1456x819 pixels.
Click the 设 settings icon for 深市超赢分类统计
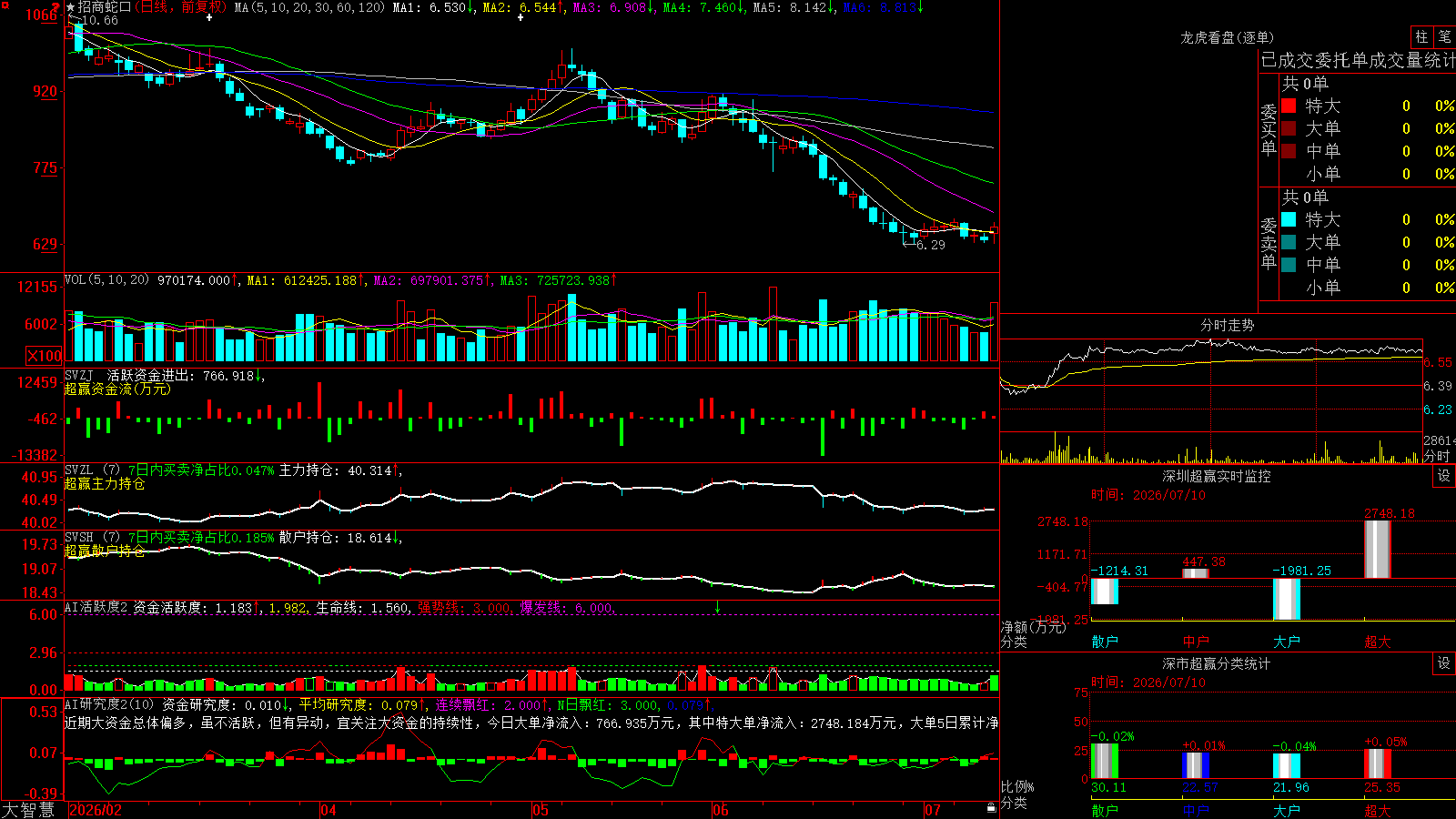1444,663
